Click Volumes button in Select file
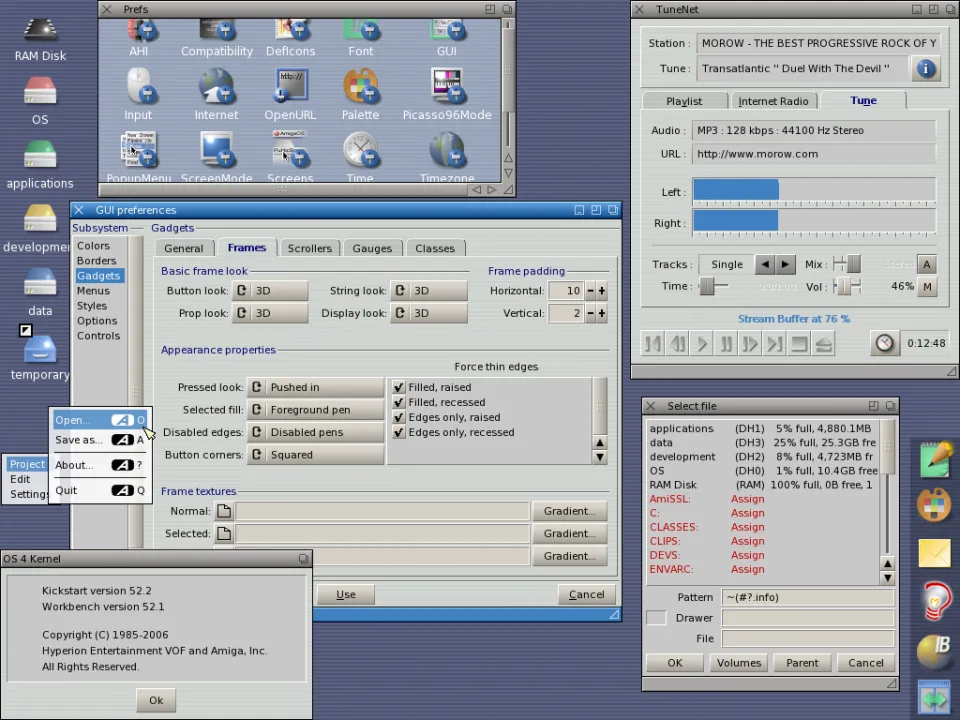 739,663
